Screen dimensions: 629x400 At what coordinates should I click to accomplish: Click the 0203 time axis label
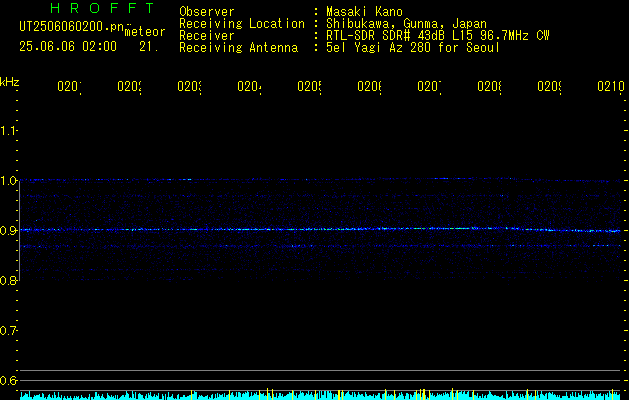189,86
